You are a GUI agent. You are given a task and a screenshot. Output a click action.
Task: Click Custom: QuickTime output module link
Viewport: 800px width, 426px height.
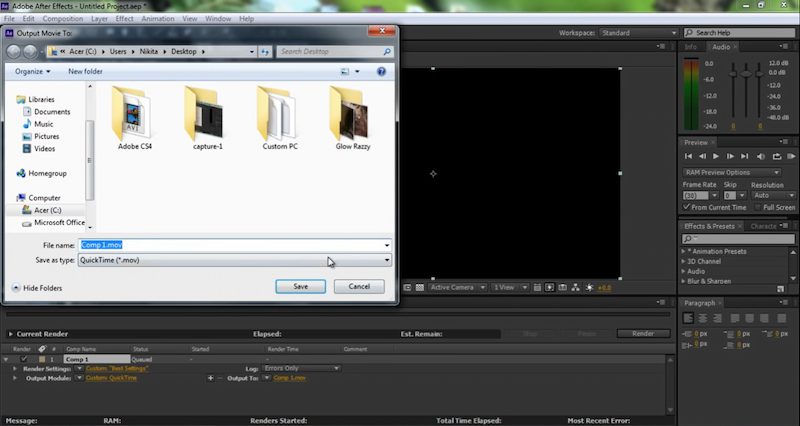click(111, 378)
